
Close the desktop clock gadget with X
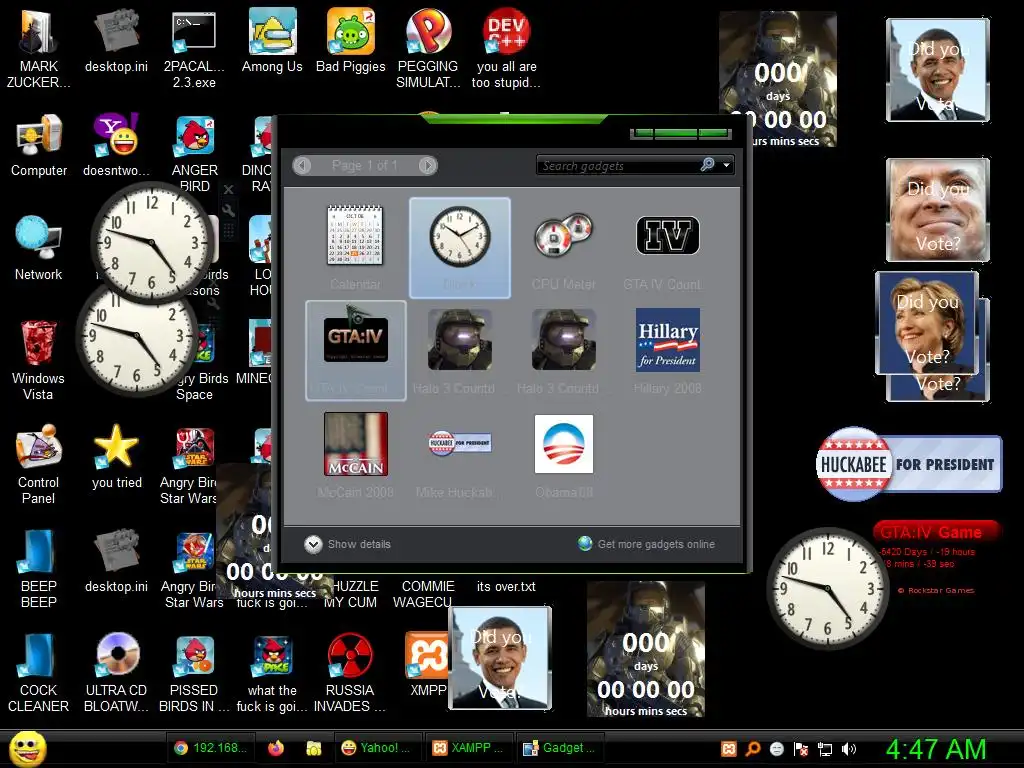[x=229, y=189]
